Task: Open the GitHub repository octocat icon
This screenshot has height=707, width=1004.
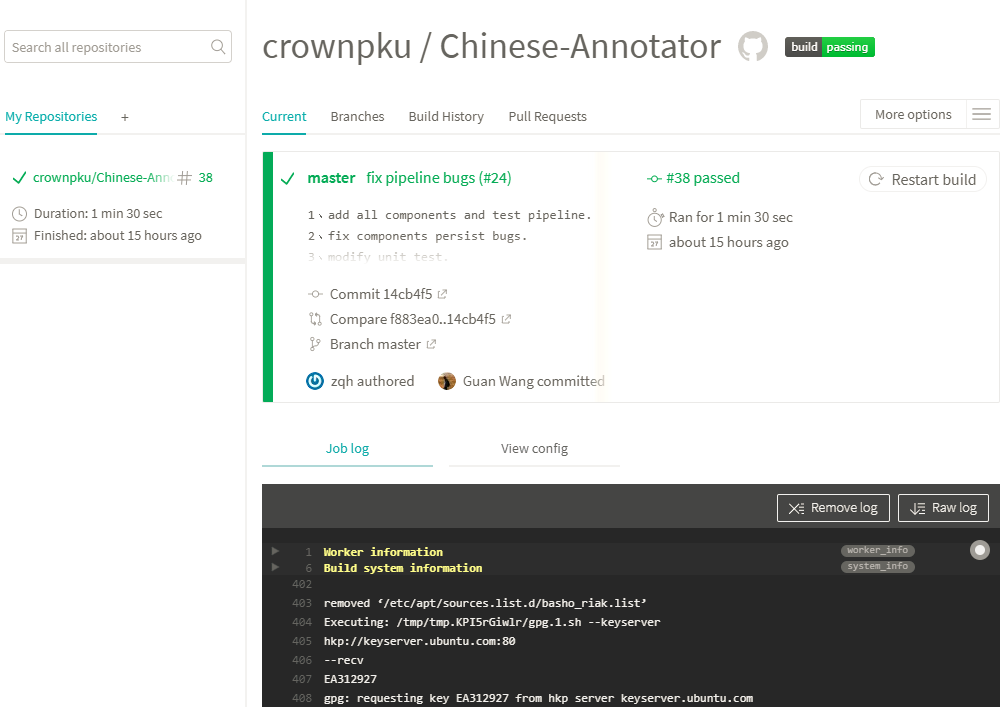Action: coord(752,47)
